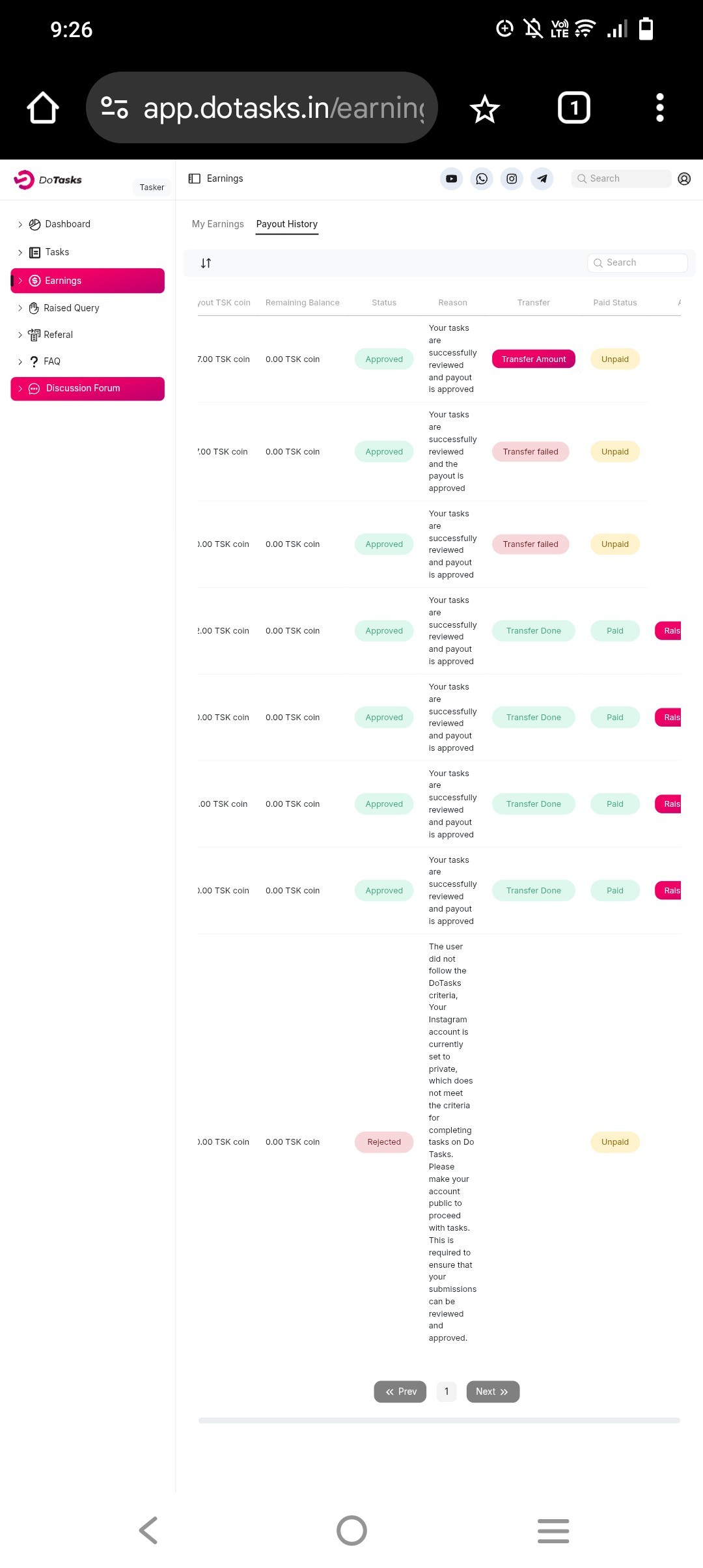The image size is (703, 1568).
Task: Click the horizontal table scrollbar
Action: 439,1420
